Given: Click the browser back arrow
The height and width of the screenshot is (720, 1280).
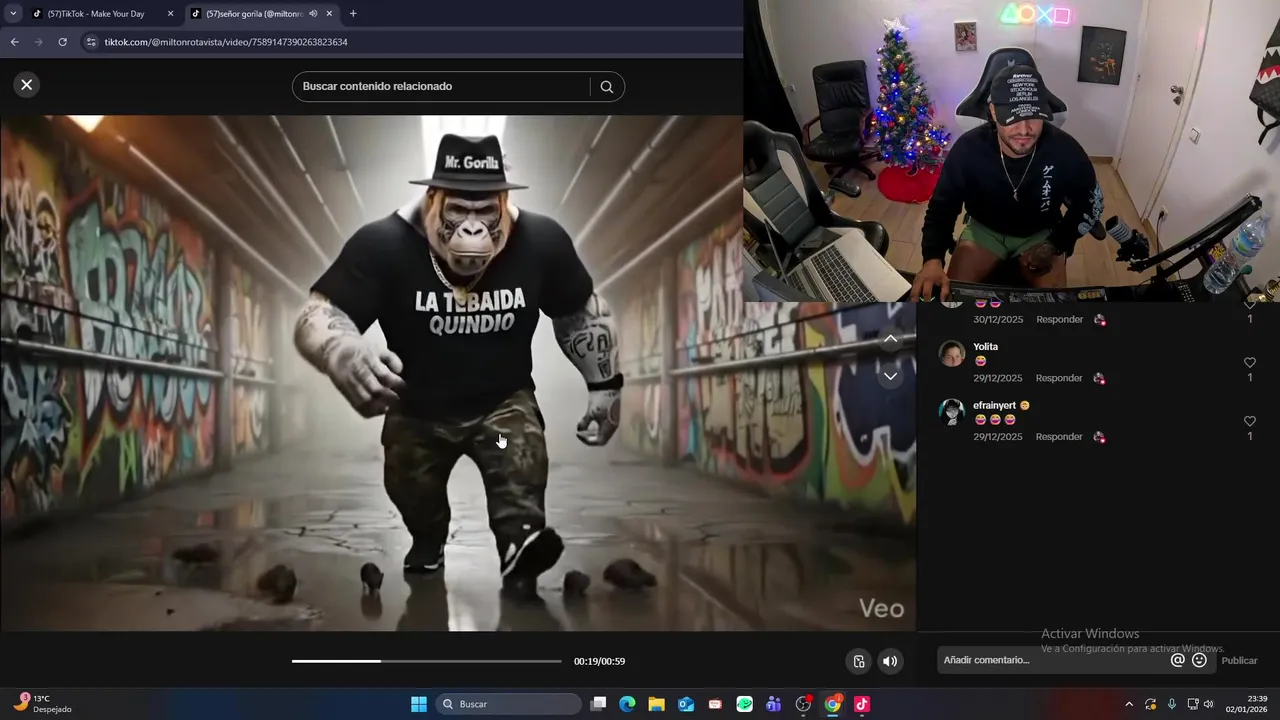Looking at the screenshot, I should point(14,42).
